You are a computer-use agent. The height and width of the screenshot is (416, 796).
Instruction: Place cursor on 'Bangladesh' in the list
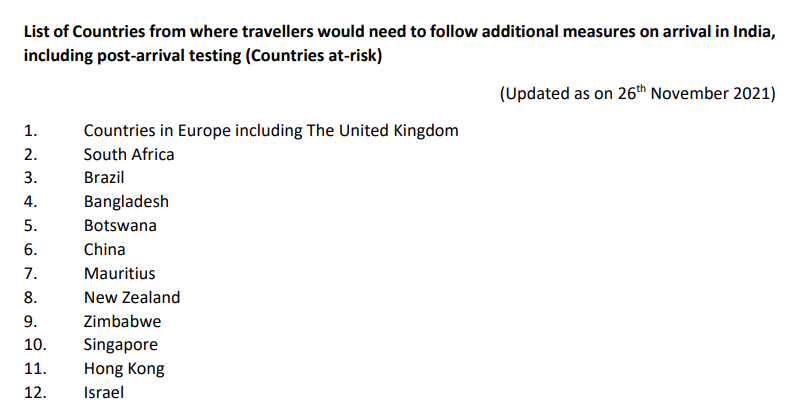pos(126,202)
